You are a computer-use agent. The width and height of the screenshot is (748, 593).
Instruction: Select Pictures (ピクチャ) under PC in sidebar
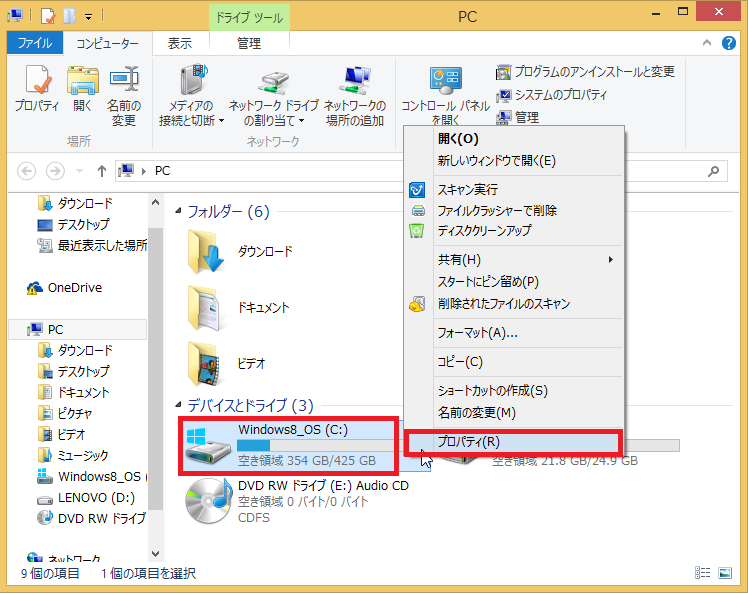[x=65, y=414]
